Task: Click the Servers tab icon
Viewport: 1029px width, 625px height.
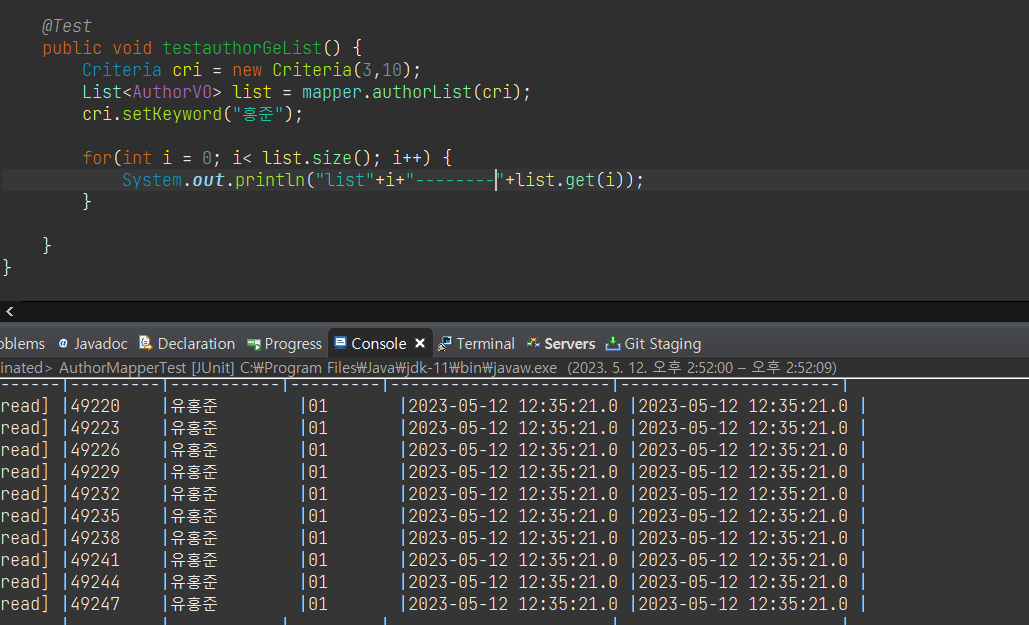Action: [x=534, y=343]
